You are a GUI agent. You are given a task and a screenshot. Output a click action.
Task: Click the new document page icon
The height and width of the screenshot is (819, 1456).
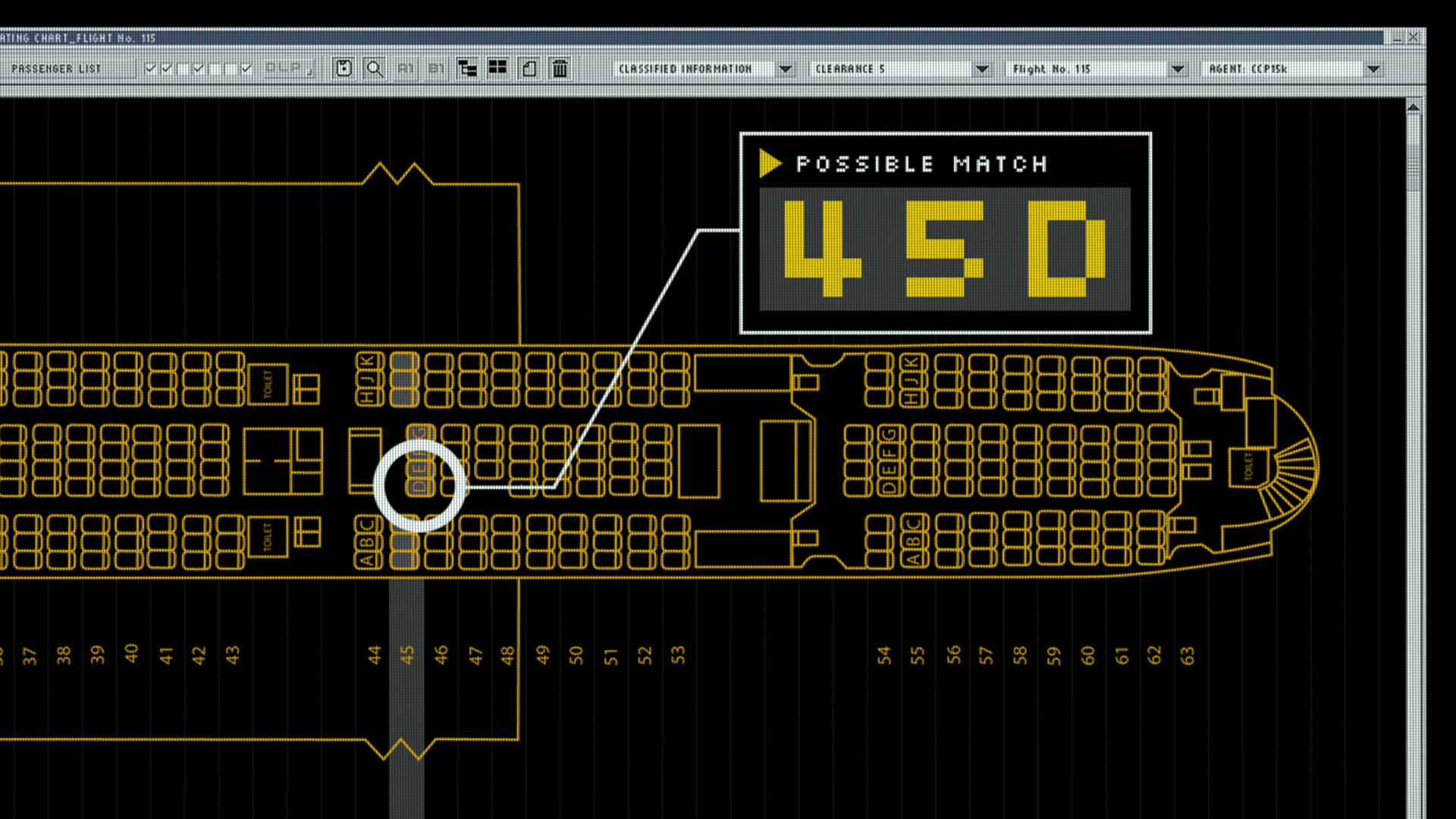529,68
